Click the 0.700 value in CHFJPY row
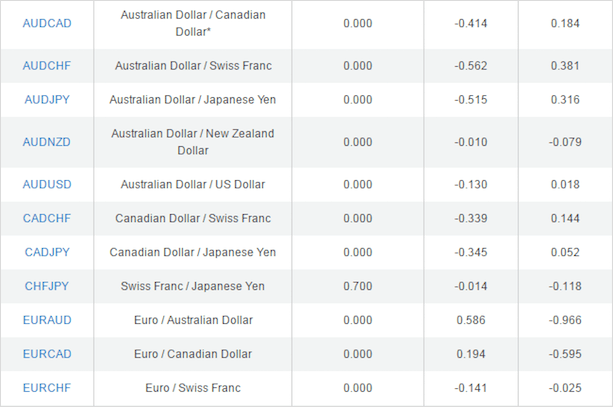Viewport: 613px width, 407px height. (357, 286)
